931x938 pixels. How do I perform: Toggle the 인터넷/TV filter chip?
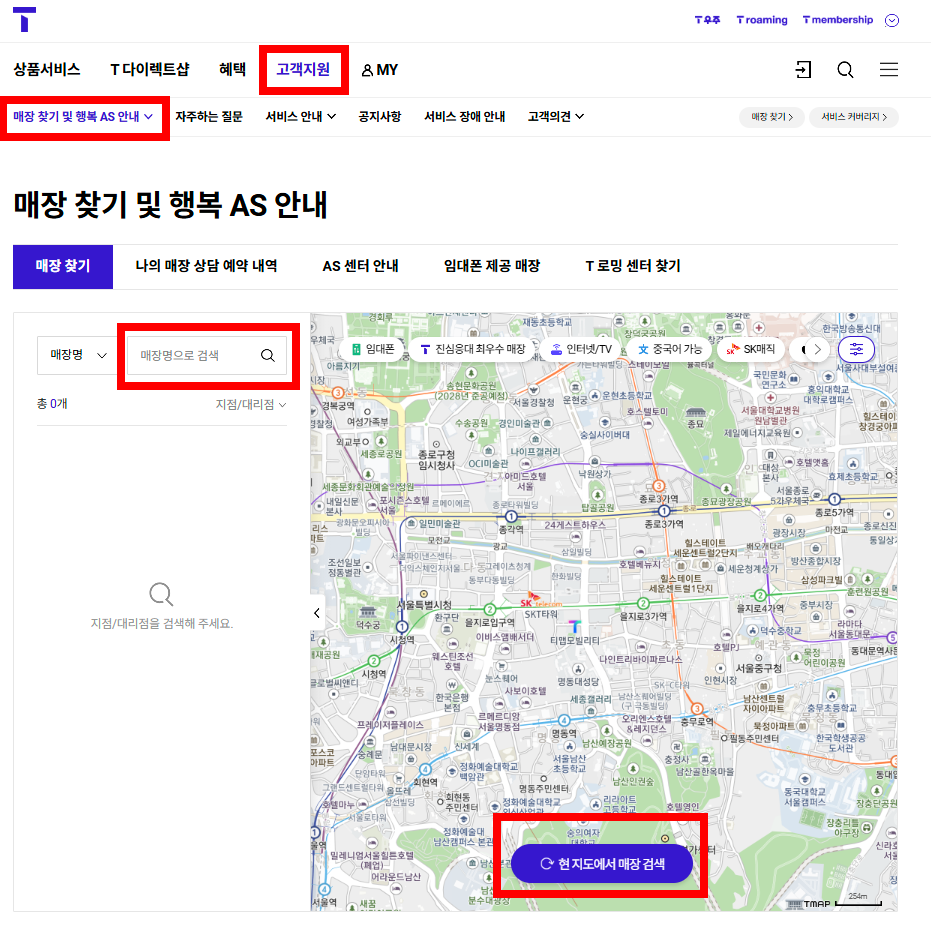(582, 349)
